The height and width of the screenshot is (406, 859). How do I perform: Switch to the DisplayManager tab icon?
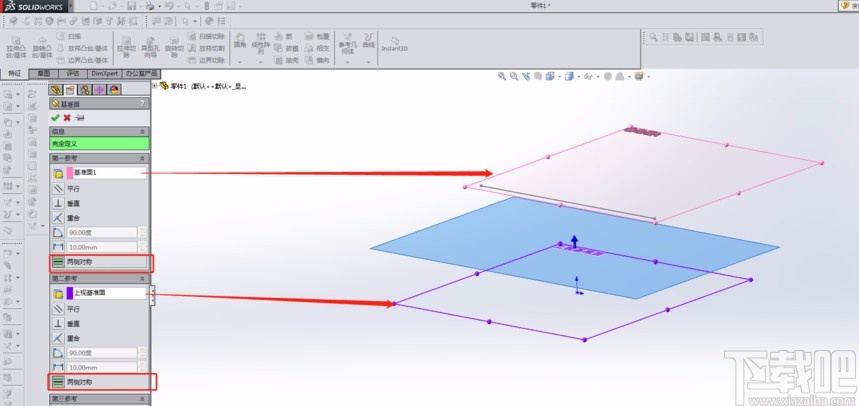coord(114,90)
